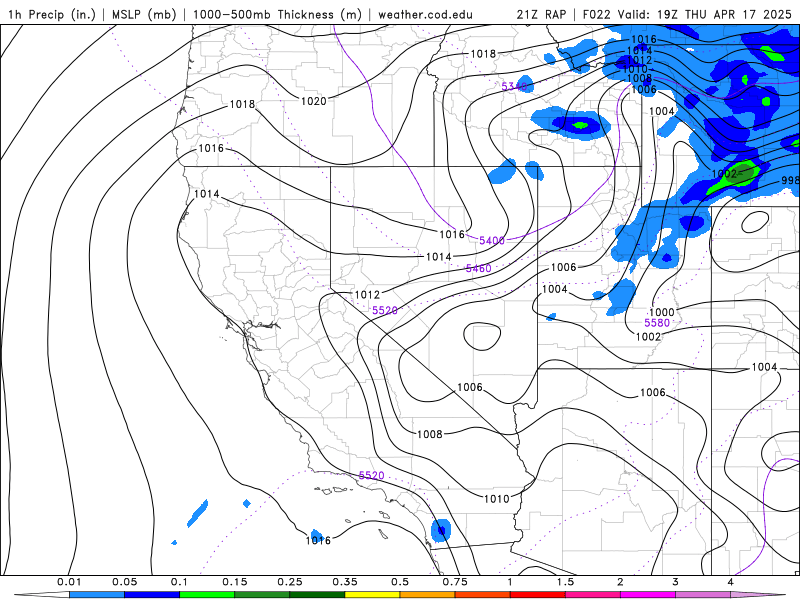Click the red 1–1.5 legend swatch
Viewport: 800px width, 600px height.
tap(538, 595)
